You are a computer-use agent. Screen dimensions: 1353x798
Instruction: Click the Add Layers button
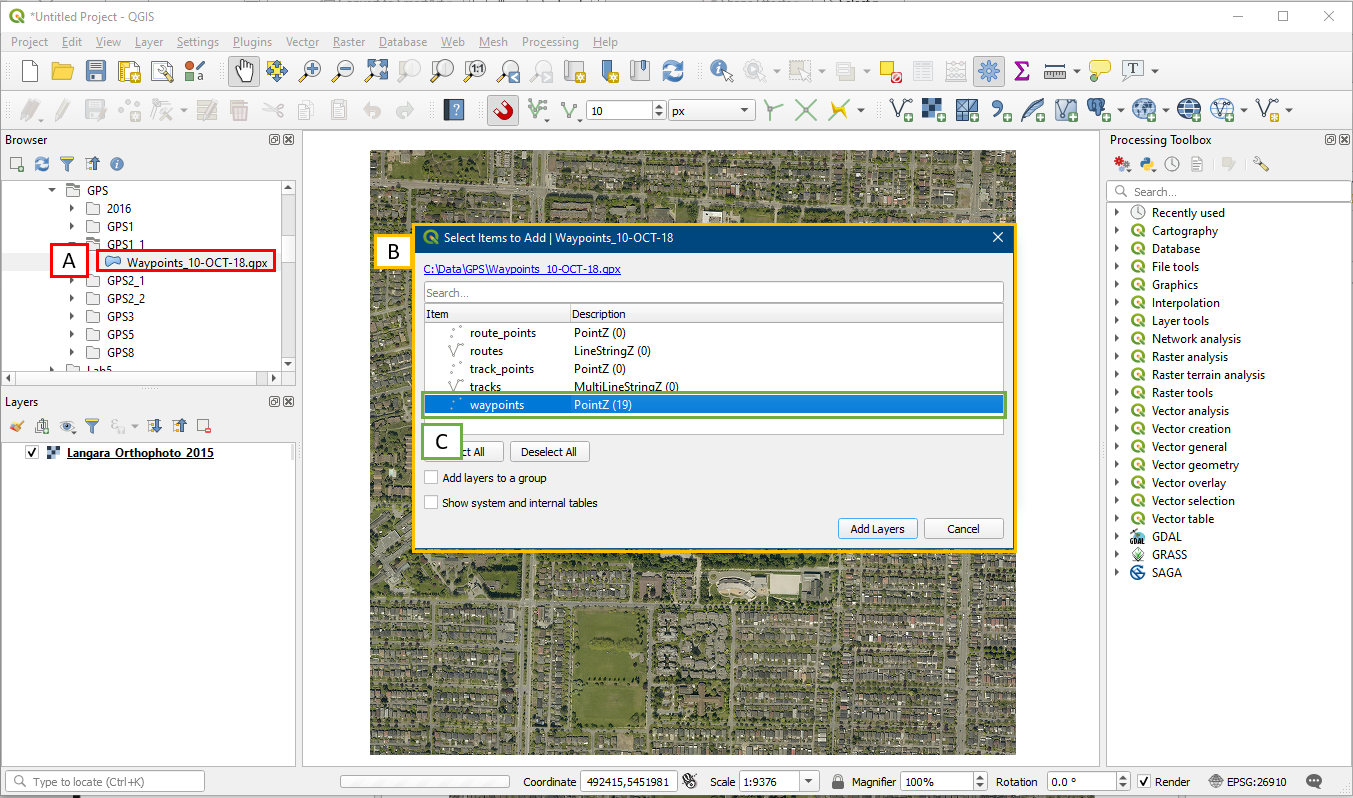point(876,529)
